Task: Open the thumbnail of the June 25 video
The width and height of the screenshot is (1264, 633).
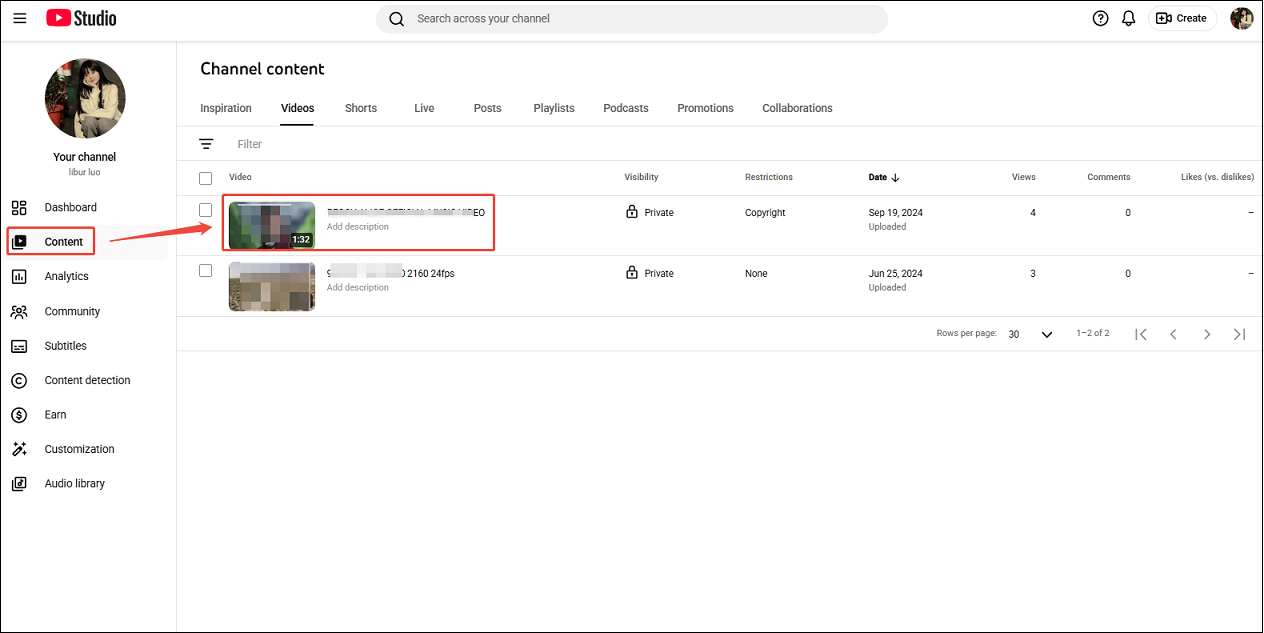Action: pos(271,286)
